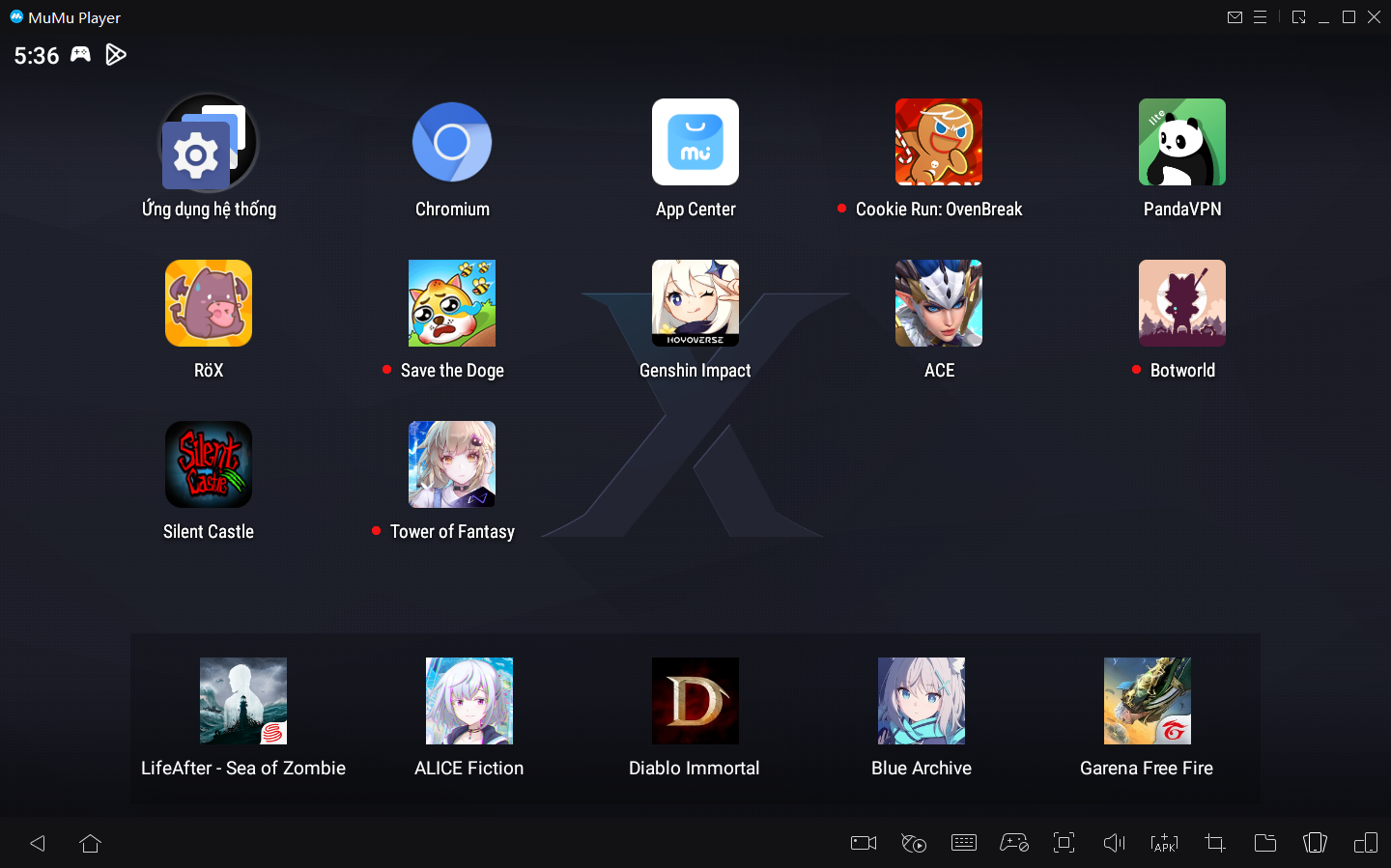The width and height of the screenshot is (1391, 868).
Task: Click the volume speaker icon
Action: tap(1114, 843)
